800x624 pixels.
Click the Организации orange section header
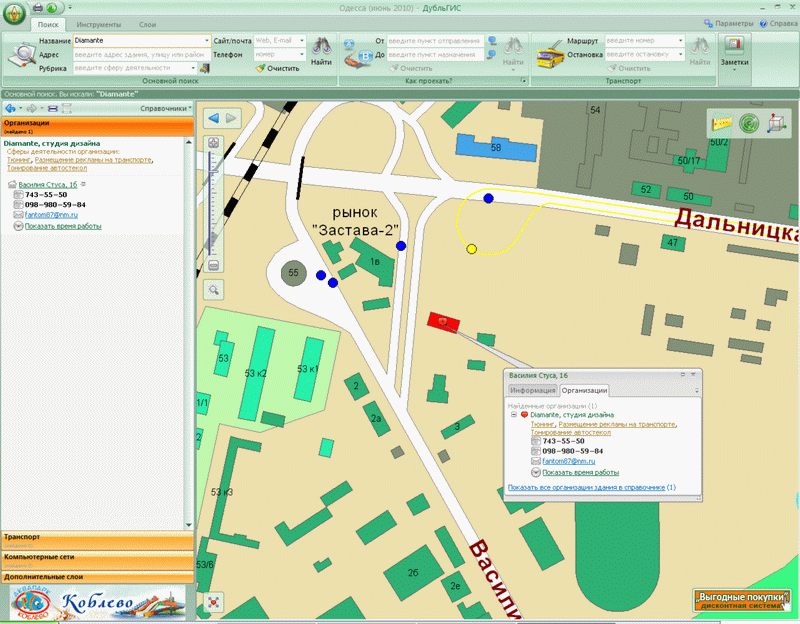97,126
